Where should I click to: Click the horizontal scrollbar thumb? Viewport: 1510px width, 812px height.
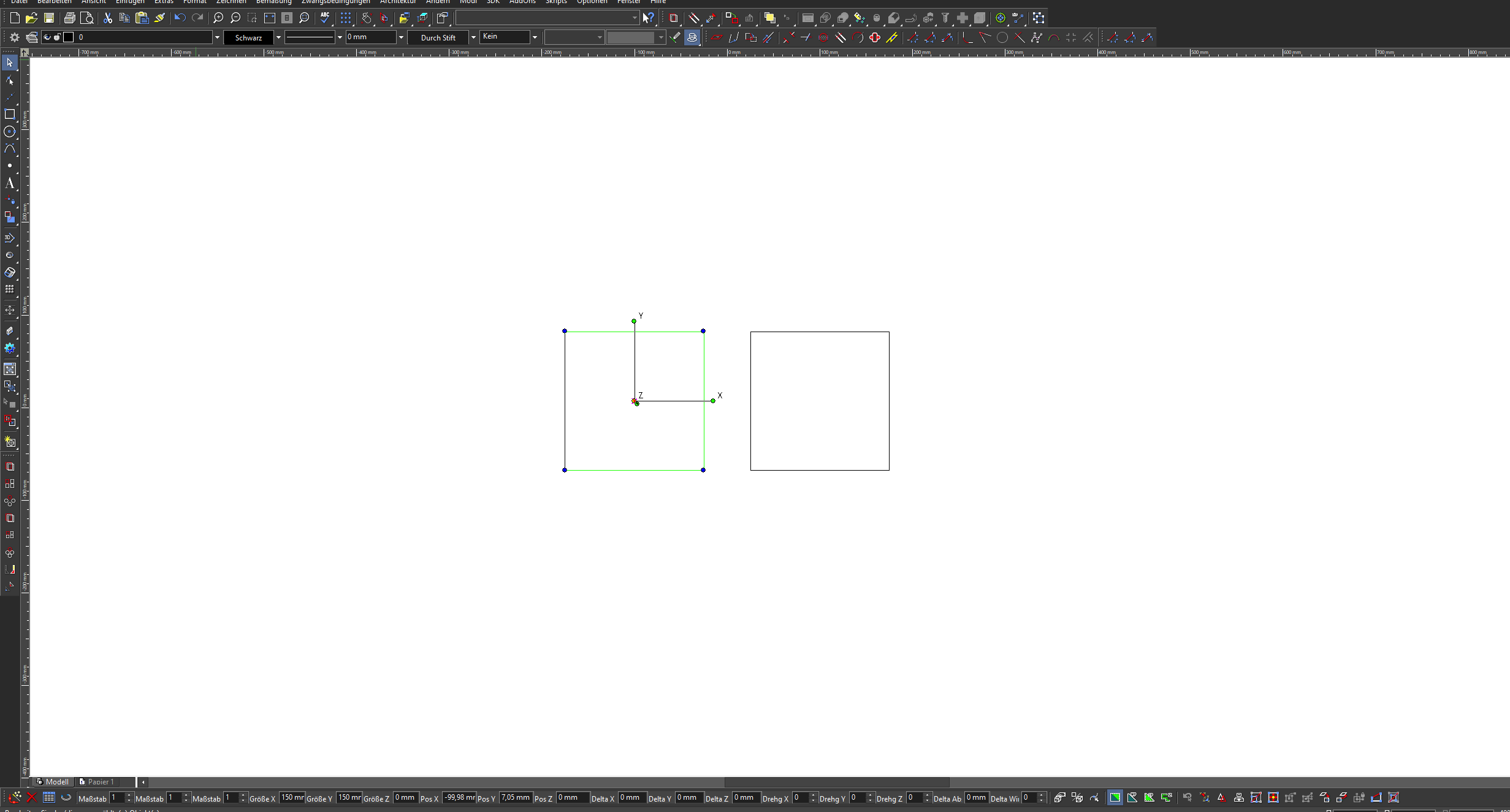point(837,782)
